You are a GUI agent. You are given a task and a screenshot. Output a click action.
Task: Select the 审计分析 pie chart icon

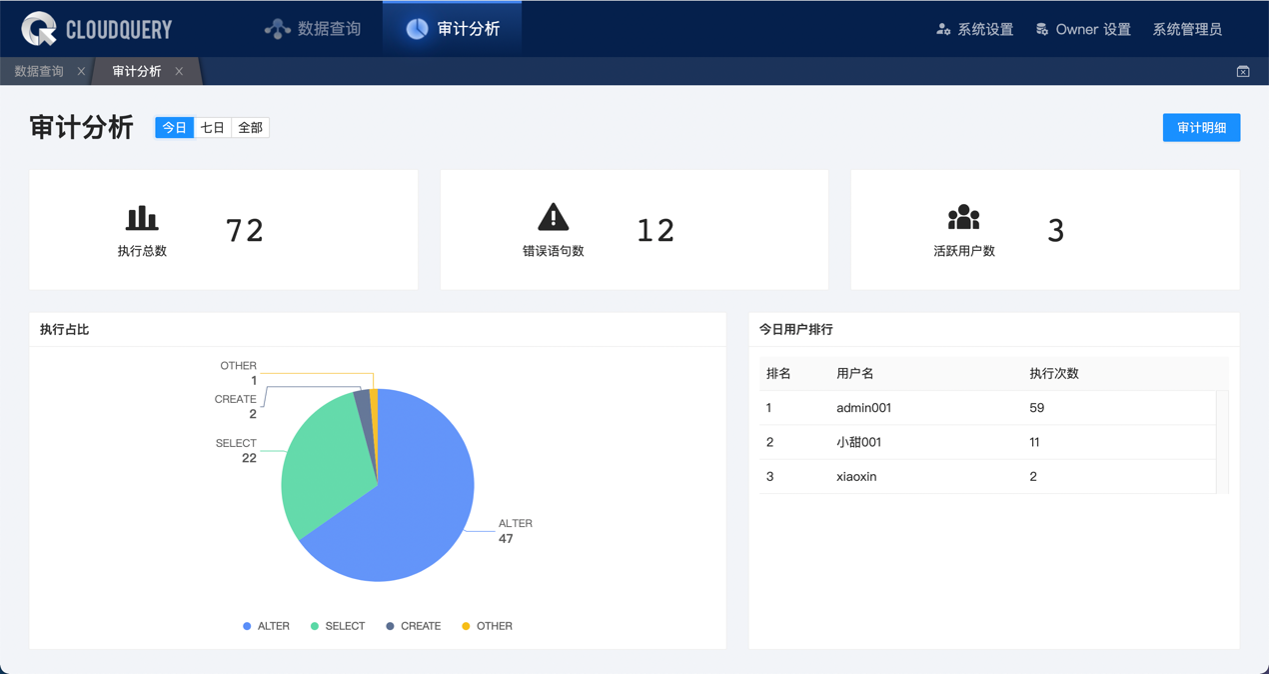point(417,29)
